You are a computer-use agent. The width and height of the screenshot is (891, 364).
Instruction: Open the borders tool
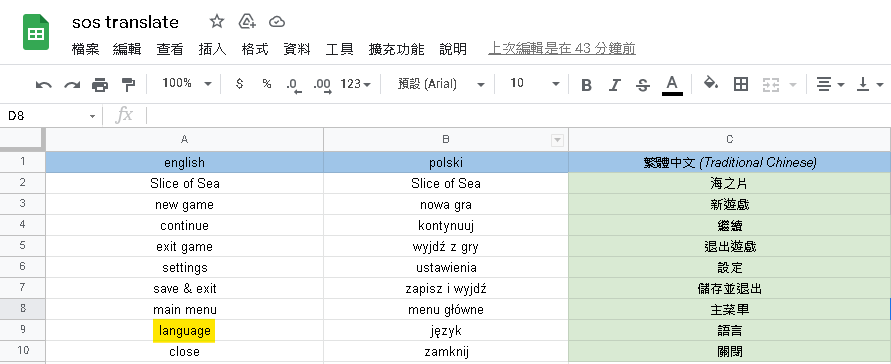740,84
